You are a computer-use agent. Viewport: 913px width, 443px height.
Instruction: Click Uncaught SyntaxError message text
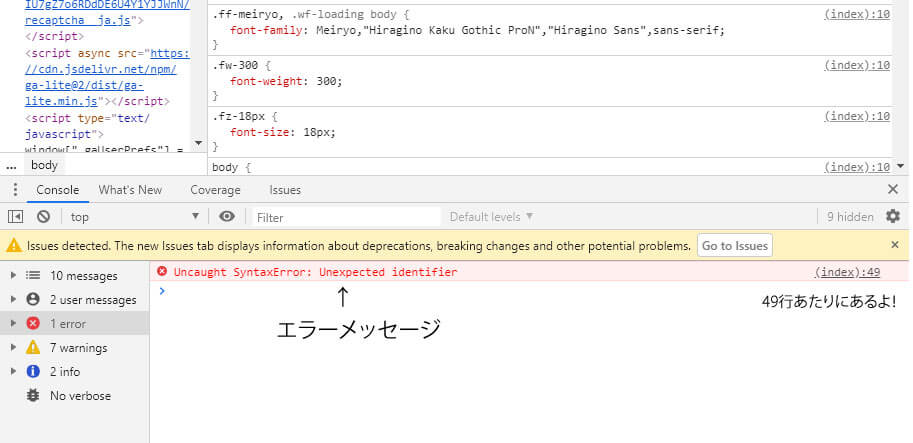[316, 272]
